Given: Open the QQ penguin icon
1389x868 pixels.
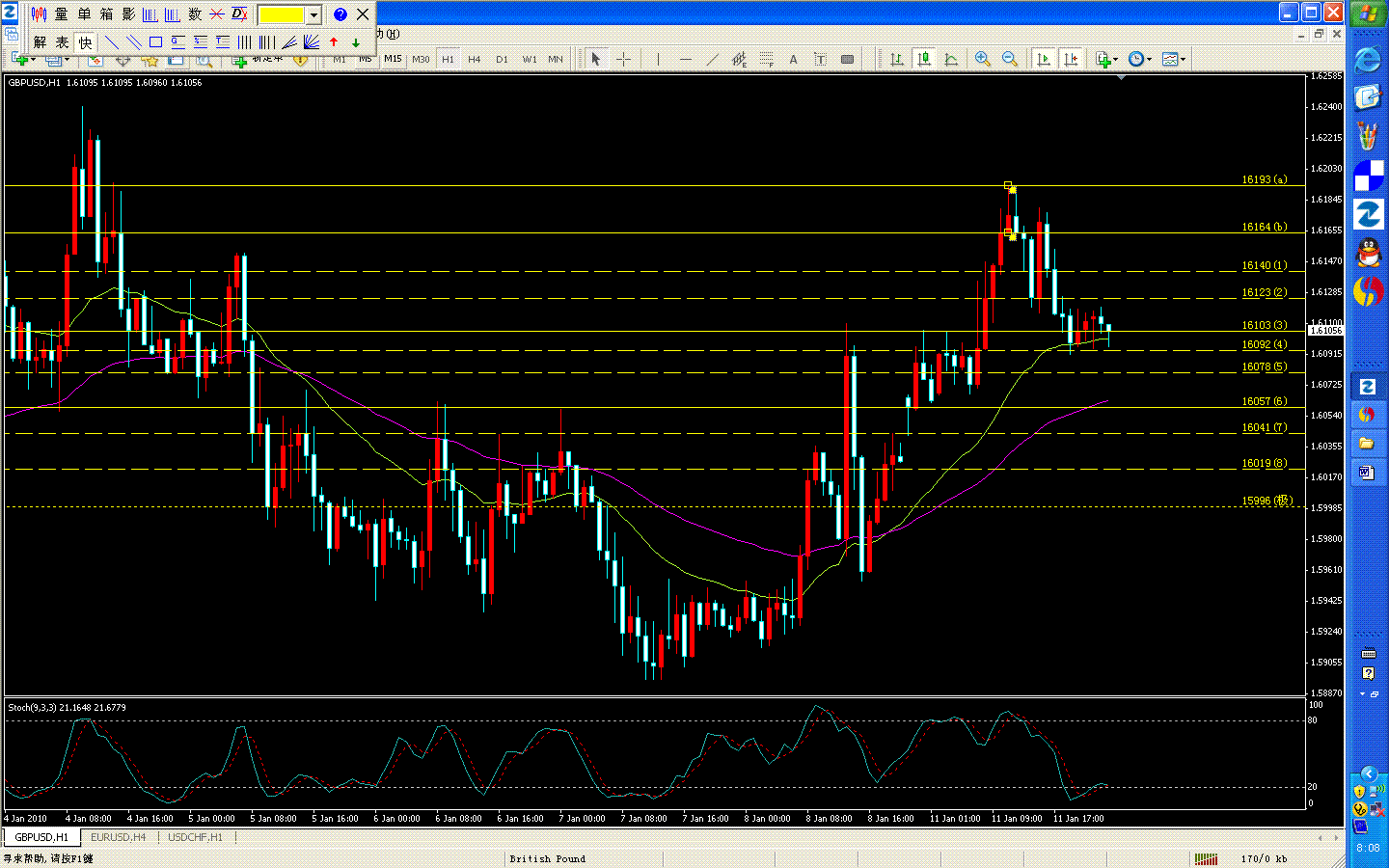Looking at the screenshot, I should (1368, 253).
